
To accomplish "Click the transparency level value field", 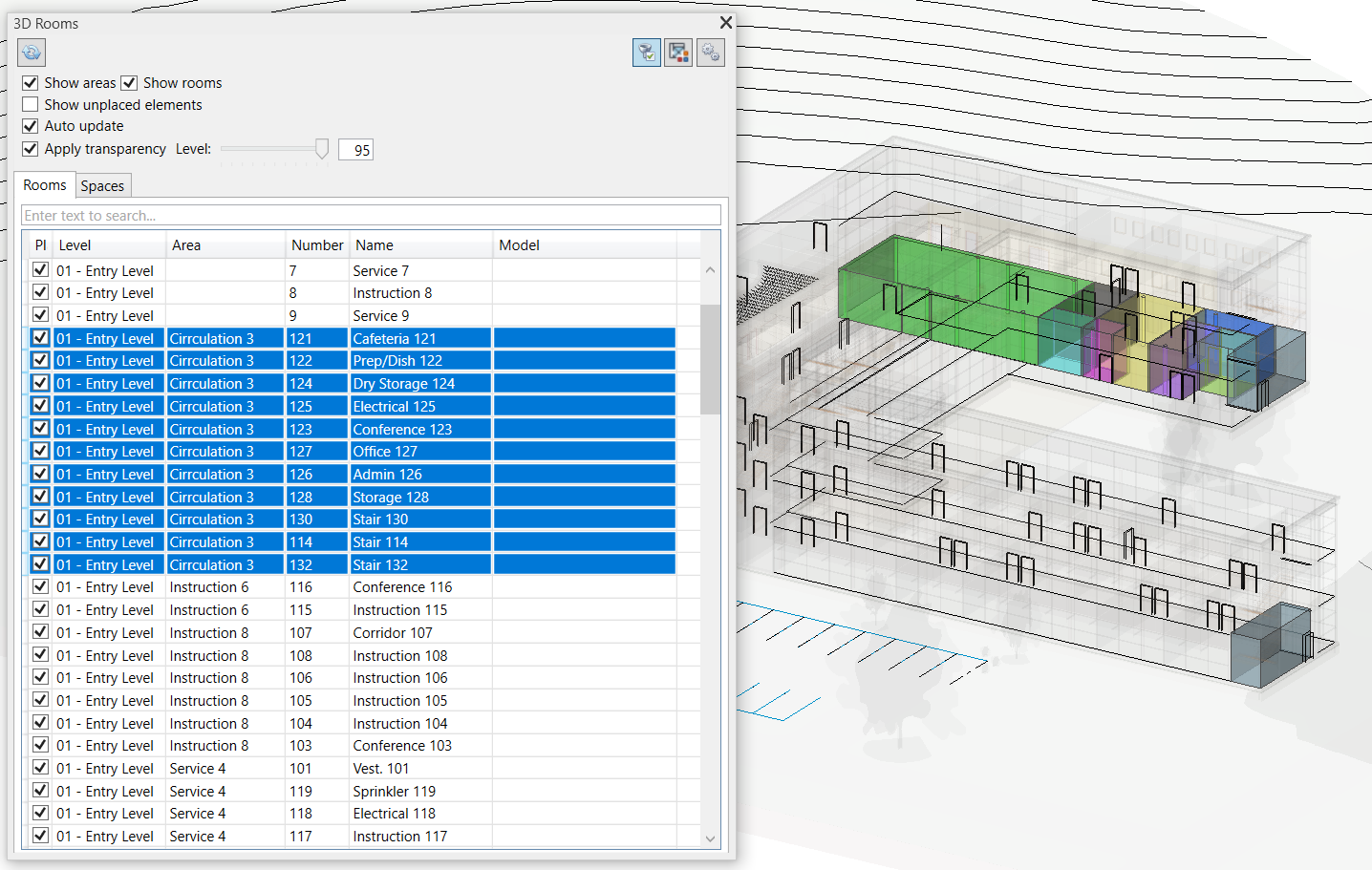I will pyautogui.click(x=356, y=150).
